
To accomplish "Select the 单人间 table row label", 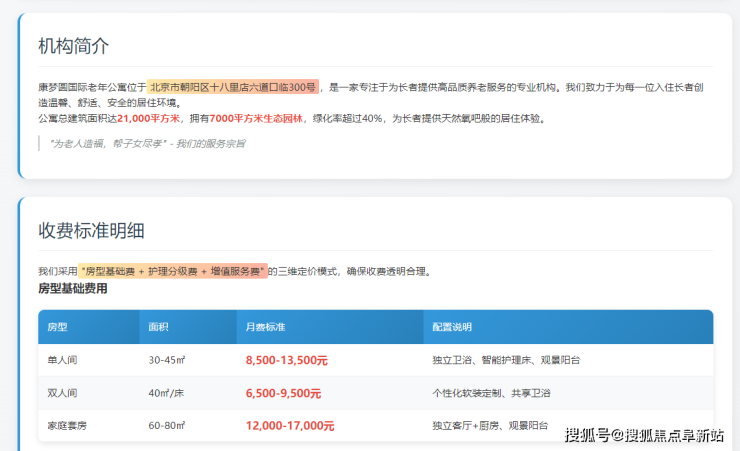I will (63, 360).
